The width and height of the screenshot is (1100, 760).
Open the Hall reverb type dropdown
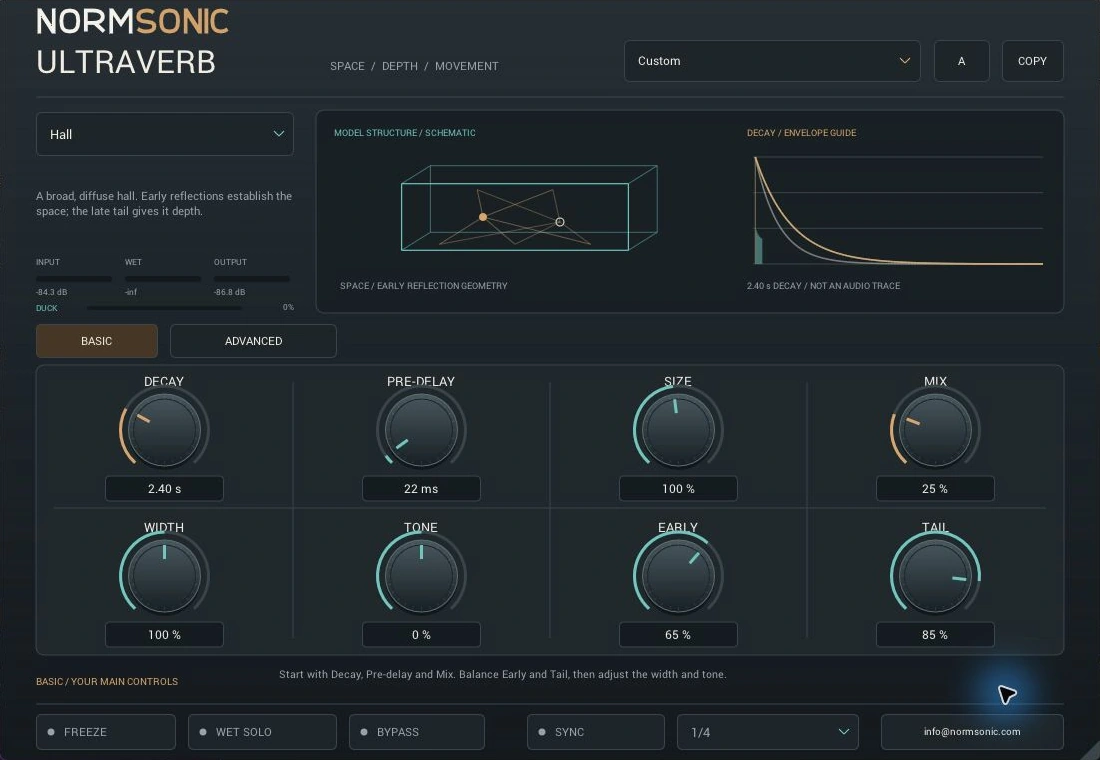pyautogui.click(x=165, y=134)
